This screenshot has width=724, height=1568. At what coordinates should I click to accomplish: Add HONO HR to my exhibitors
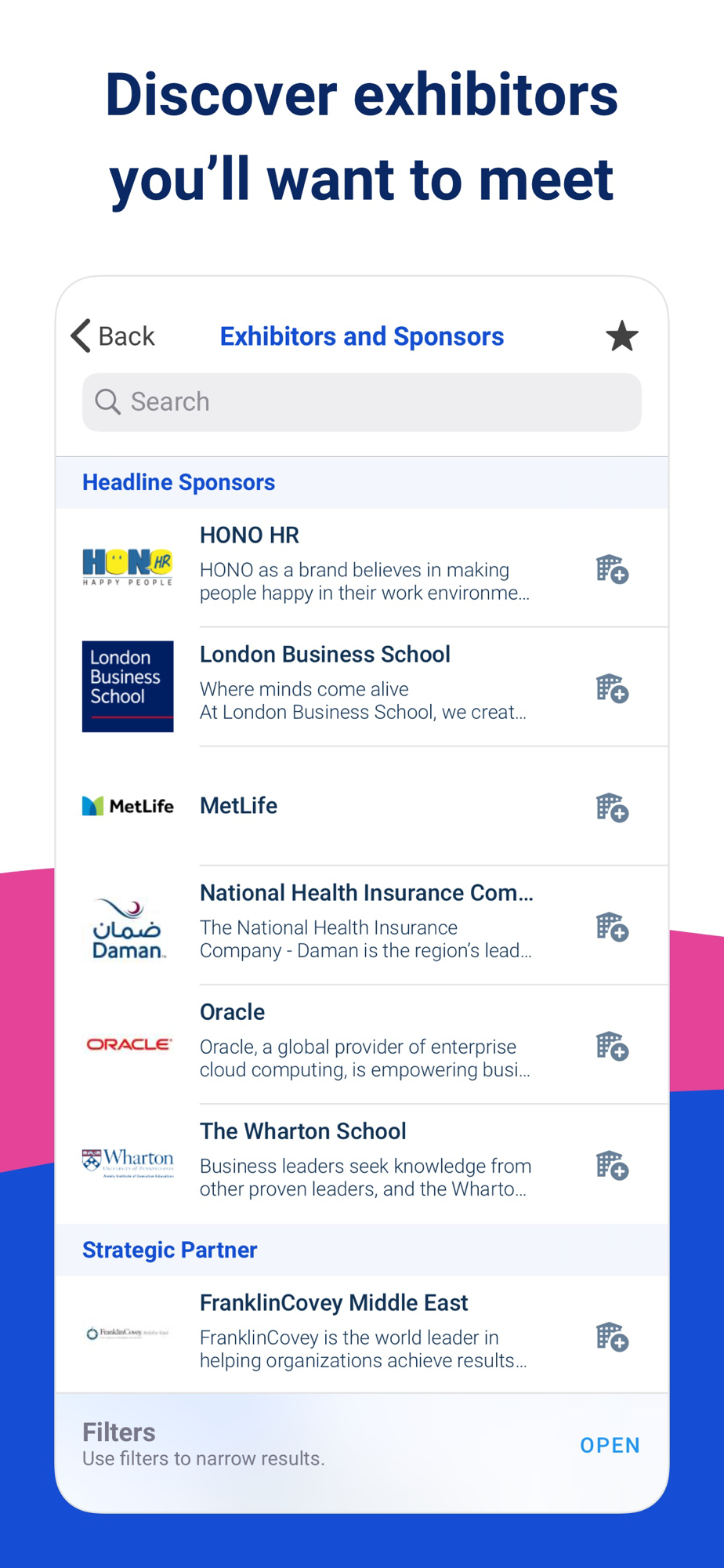pos(612,569)
